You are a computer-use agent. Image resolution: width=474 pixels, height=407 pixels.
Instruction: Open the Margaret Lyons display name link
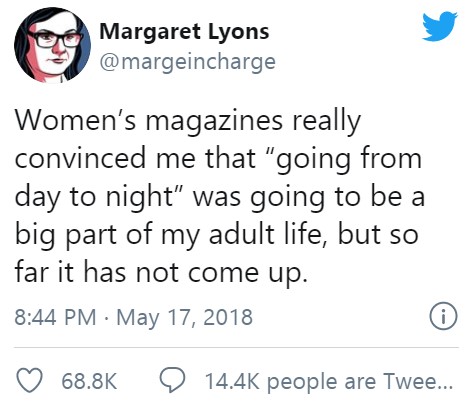click(184, 31)
